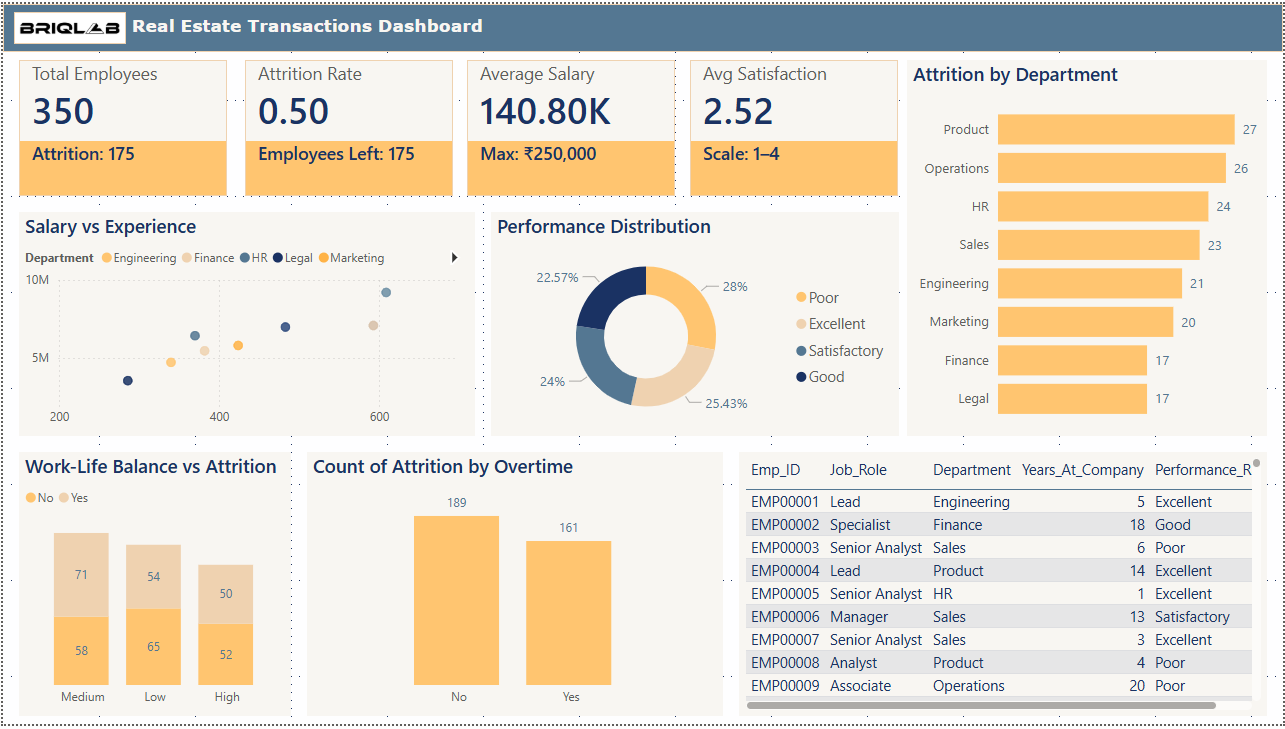This screenshot has height=729, width=1285.
Task: Click the Department column header in the table
Action: (x=971, y=470)
